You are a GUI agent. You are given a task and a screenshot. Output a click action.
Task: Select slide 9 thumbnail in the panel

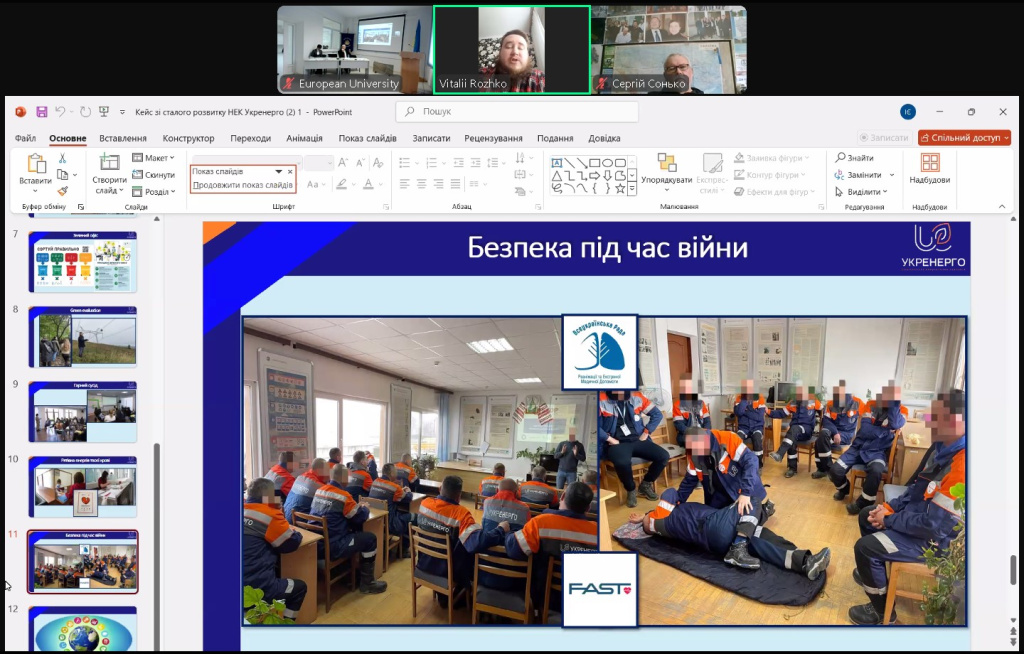coord(83,412)
